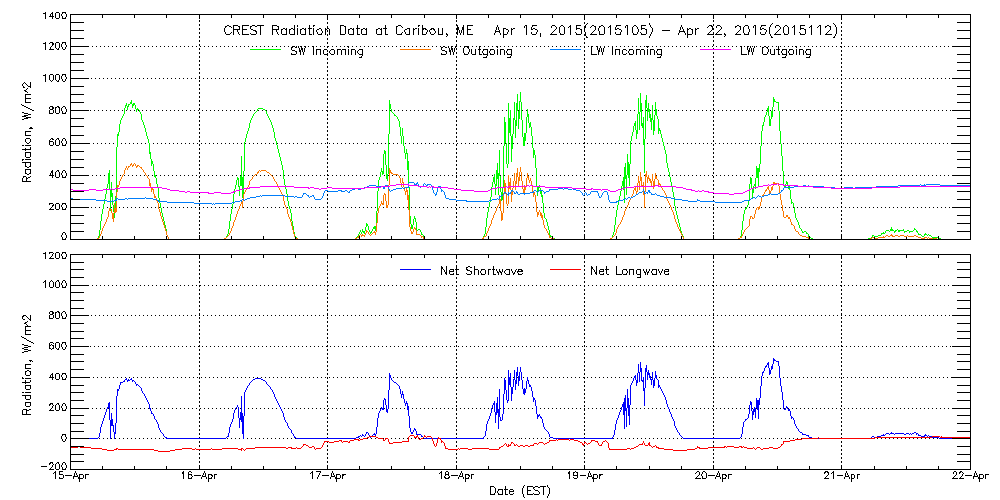Select the 21-Apr date tick label
The image size is (1000, 500).
(x=842, y=477)
